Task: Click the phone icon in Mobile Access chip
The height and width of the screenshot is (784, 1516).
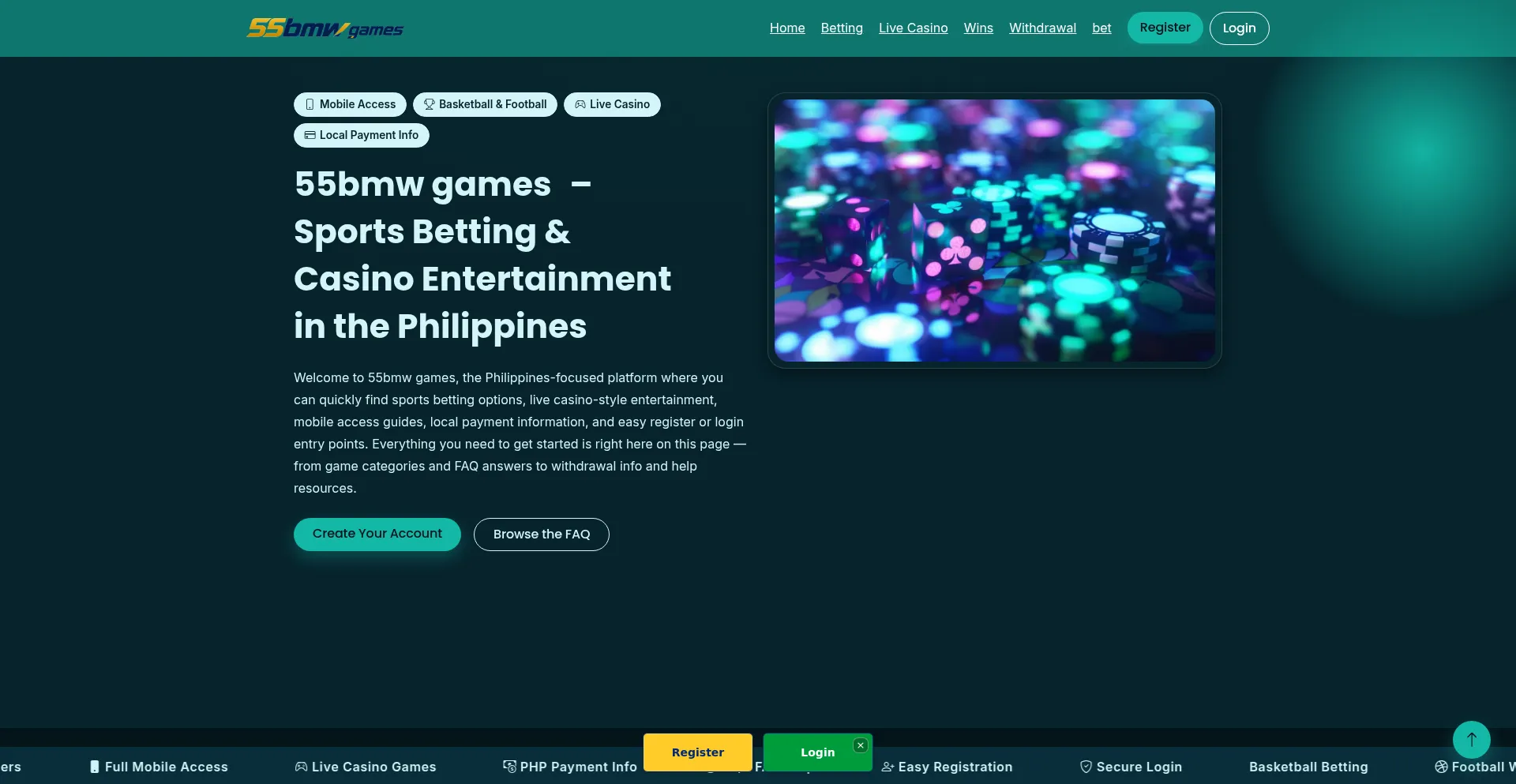Action: coord(310,104)
